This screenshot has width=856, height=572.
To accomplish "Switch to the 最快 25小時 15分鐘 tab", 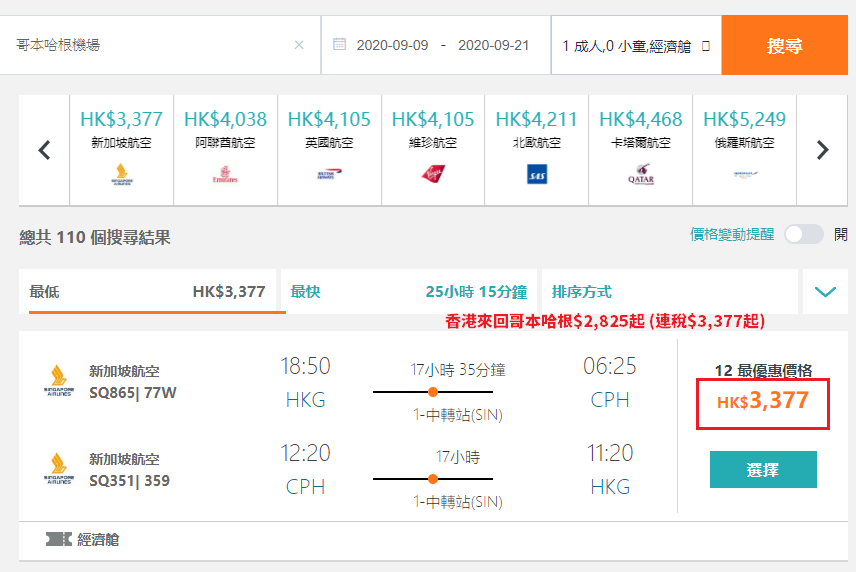I will click(409, 291).
